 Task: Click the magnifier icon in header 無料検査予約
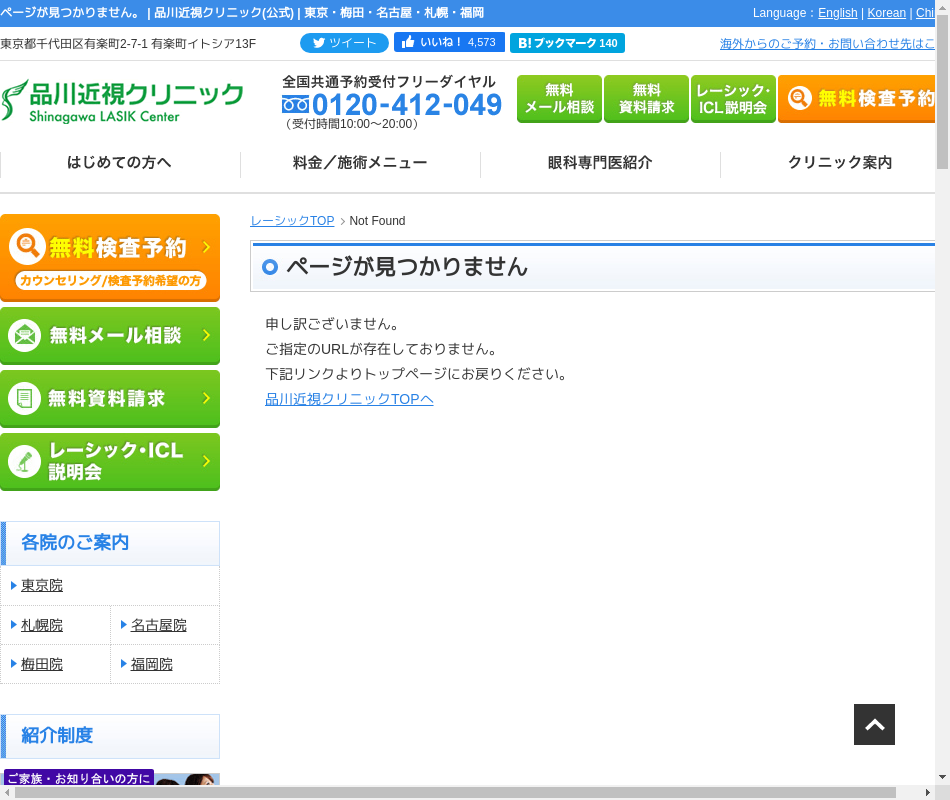pos(800,98)
